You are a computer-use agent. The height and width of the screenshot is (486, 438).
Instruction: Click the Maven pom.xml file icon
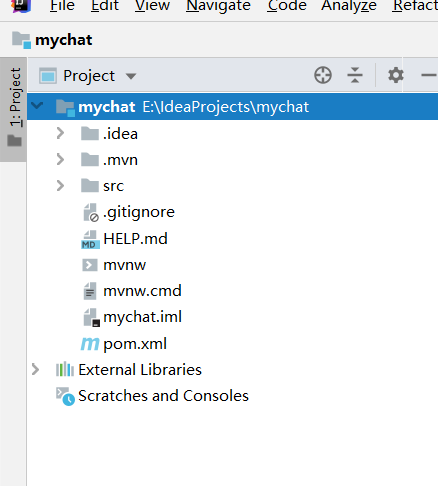pos(90,344)
